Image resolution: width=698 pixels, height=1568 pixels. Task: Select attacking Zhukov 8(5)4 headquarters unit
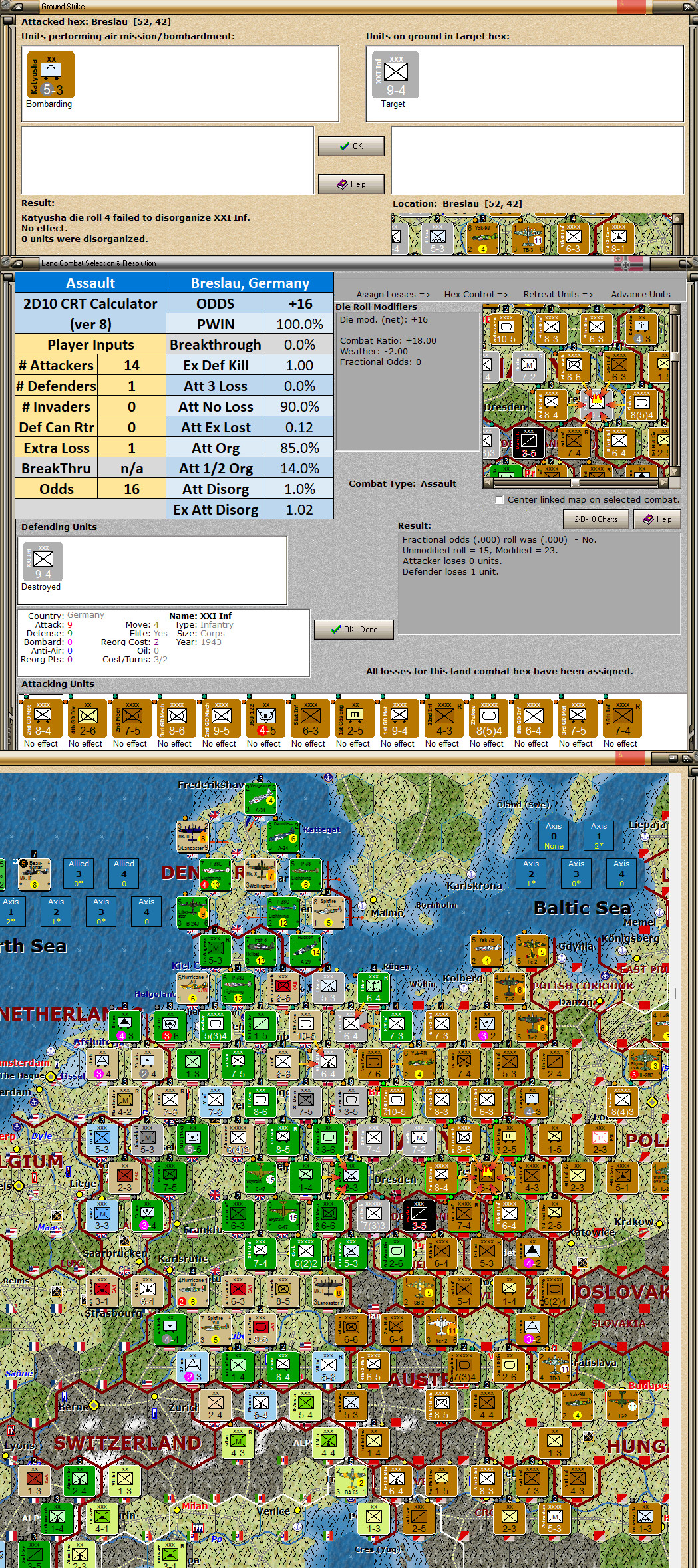[x=489, y=719]
